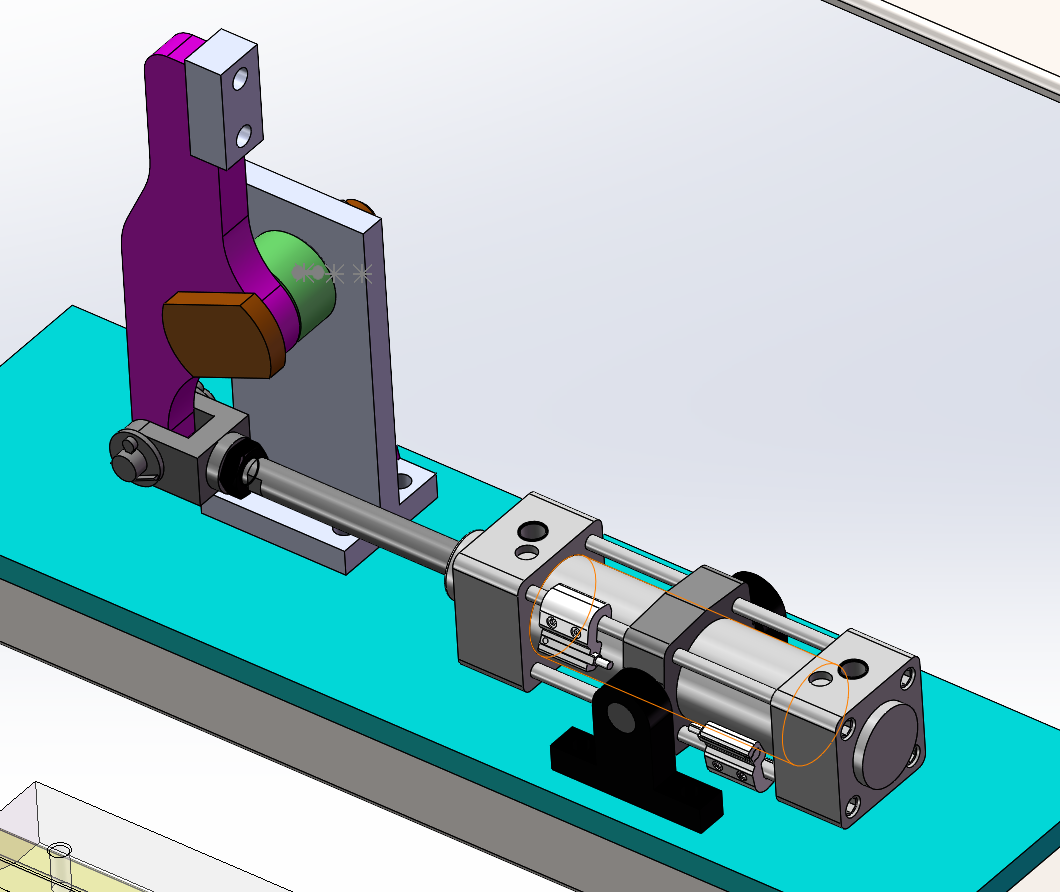Select the grey block with two holes
Viewport: 1060px width, 892px height.
(x=224, y=98)
